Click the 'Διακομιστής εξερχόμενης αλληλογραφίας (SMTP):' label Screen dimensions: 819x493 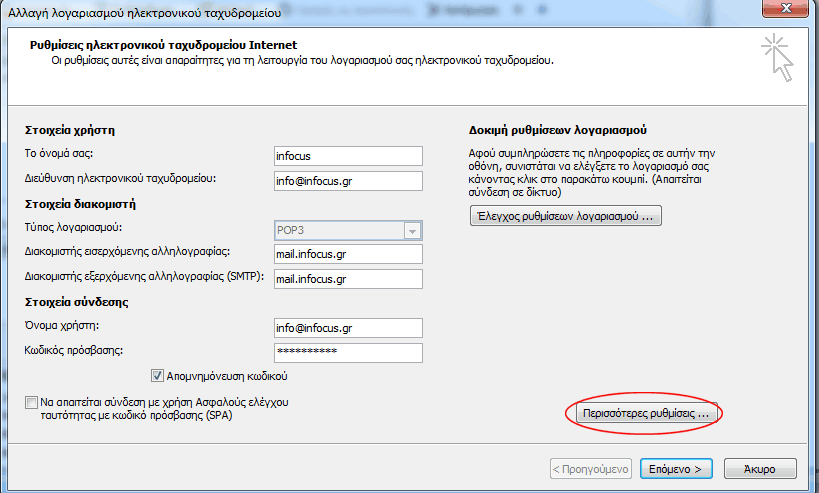144,277
